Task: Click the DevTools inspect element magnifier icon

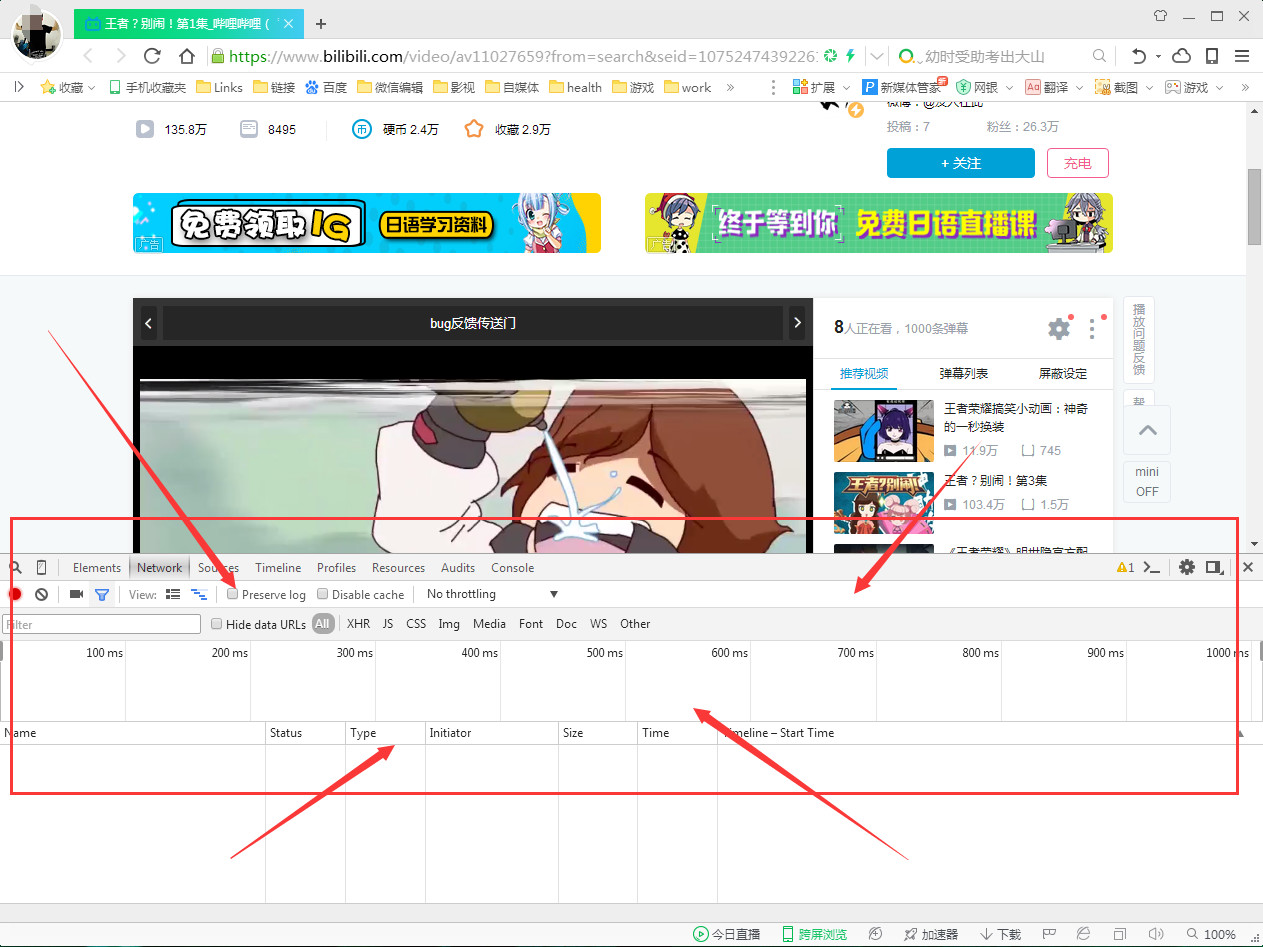Action: pyautogui.click(x=15, y=567)
